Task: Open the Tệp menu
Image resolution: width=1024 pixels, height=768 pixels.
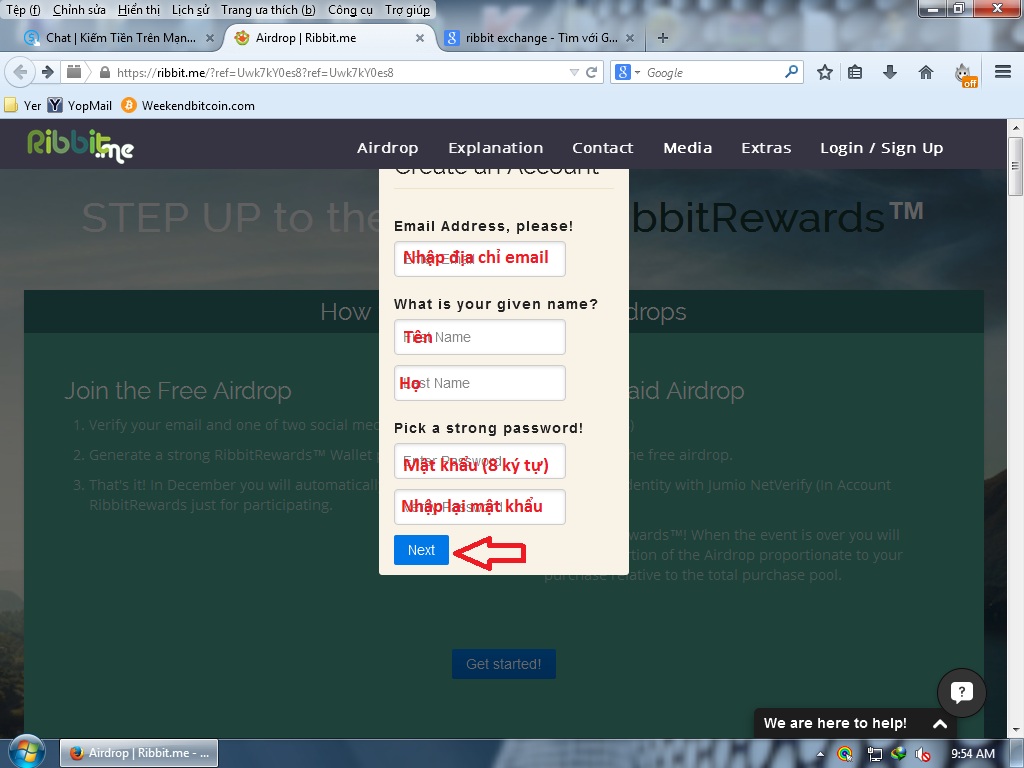Action: (x=23, y=10)
